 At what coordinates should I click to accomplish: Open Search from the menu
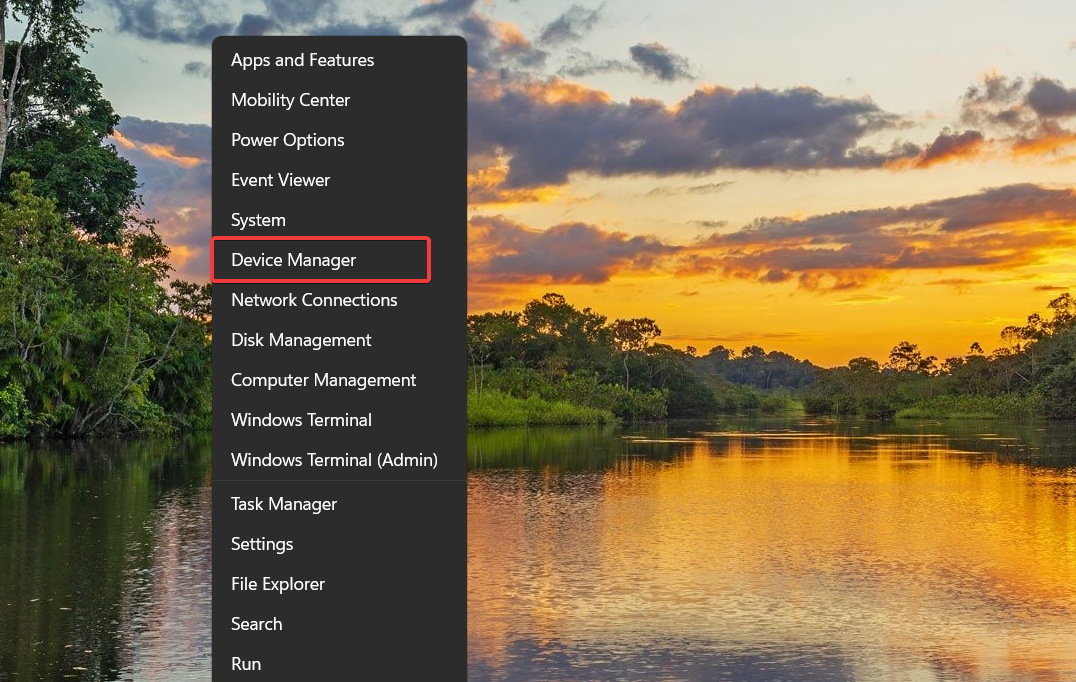tap(256, 623)
